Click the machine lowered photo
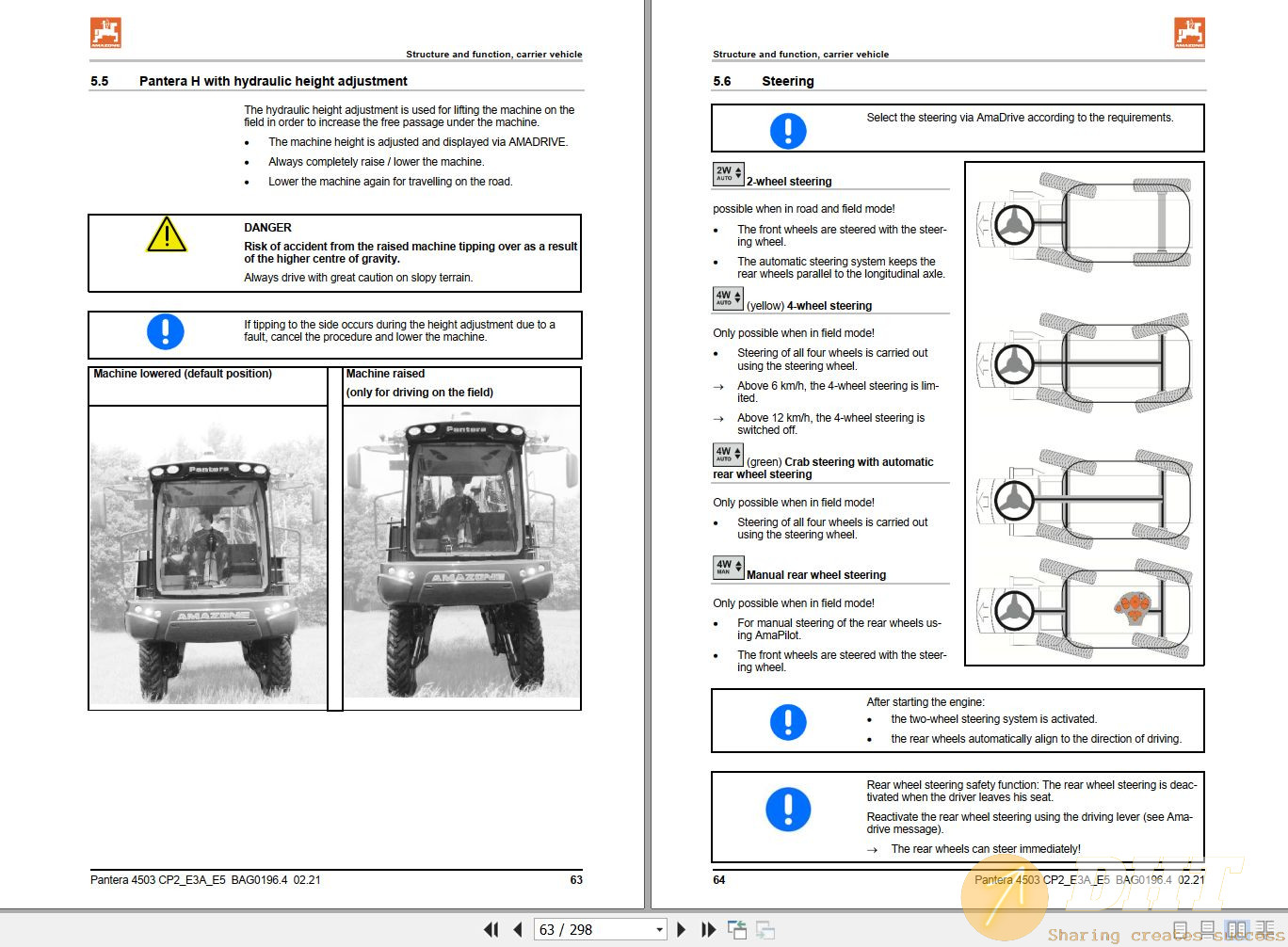Image resolution: width=1288 pixels, height=947 pixels. pos(208,557)
